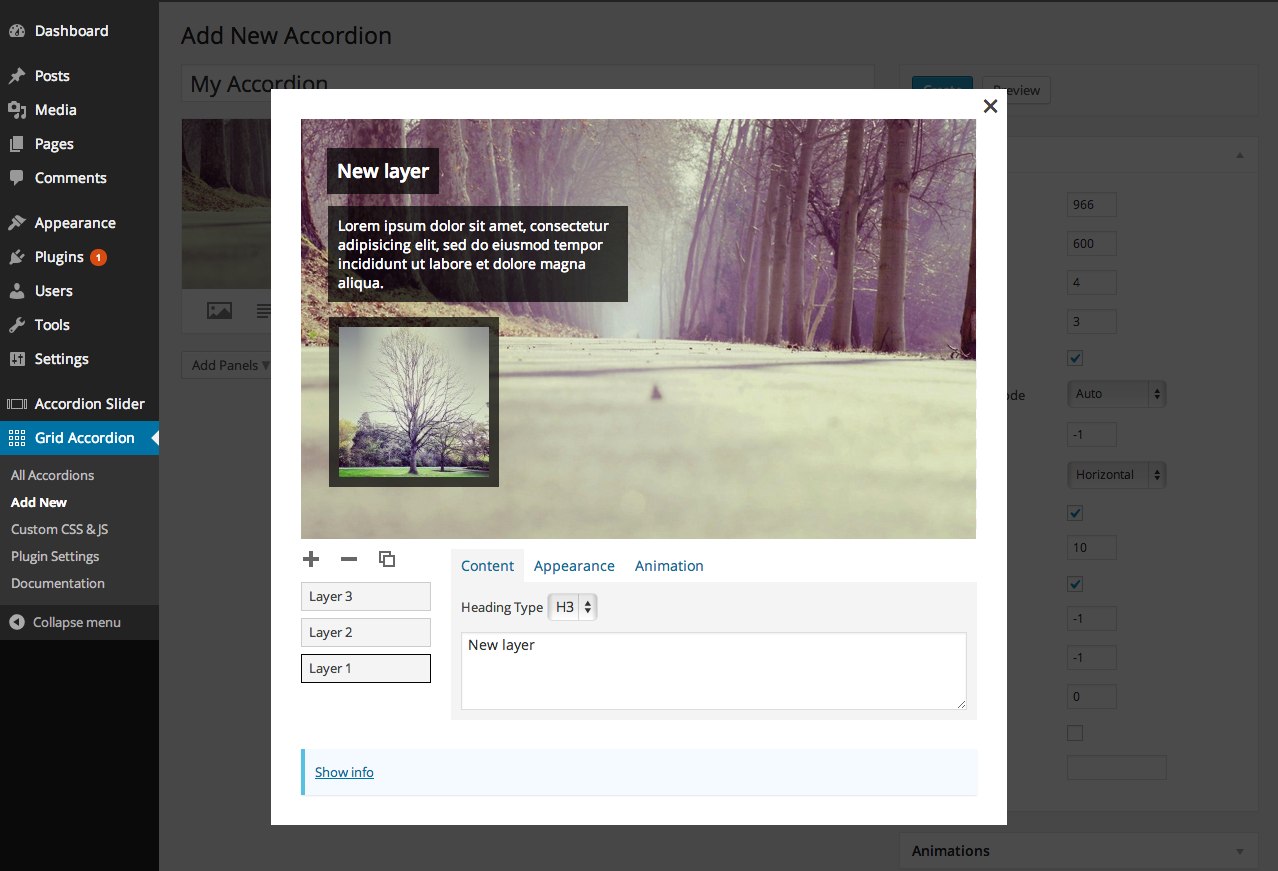This screenshot has width=1278, height=871.
Task: Toggle the checkbox below value 10
Action: coord(1075,583)
